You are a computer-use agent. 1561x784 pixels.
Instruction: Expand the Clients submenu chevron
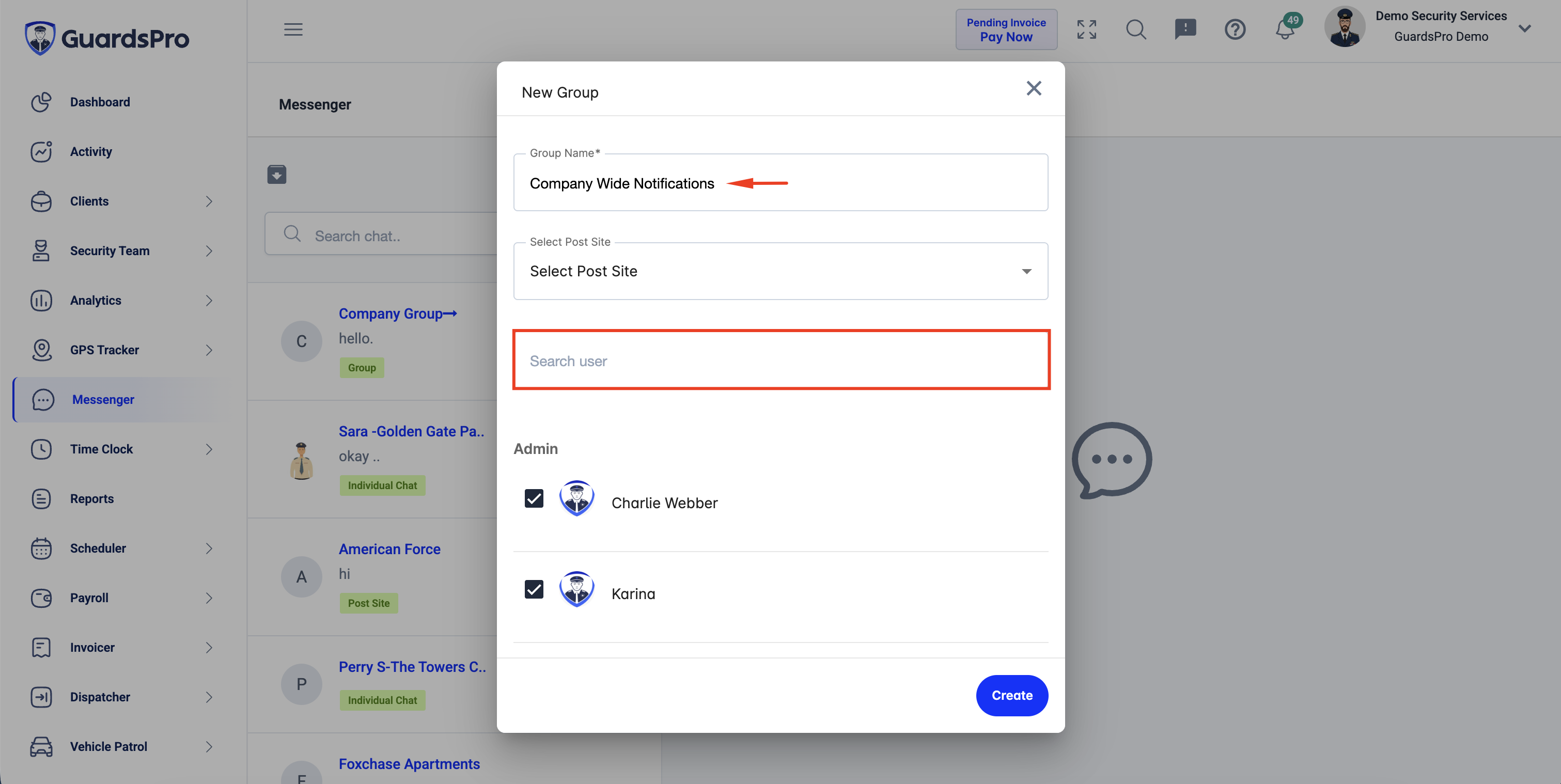pyautogui.click(x=209, y=201)
